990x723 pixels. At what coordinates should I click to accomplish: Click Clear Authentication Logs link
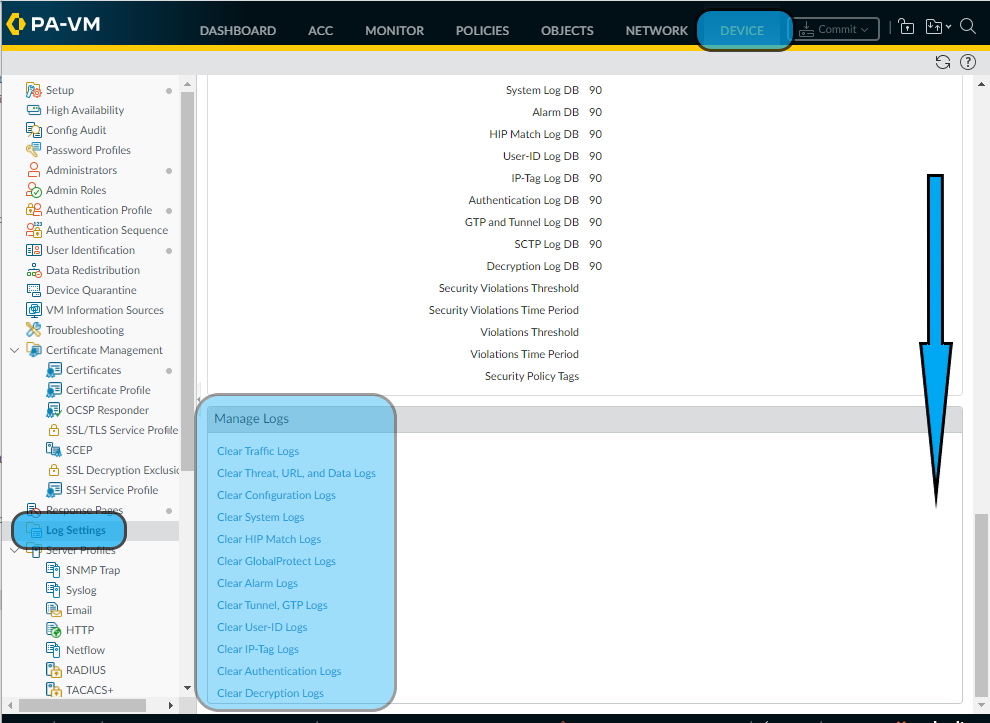pos(279,671)
